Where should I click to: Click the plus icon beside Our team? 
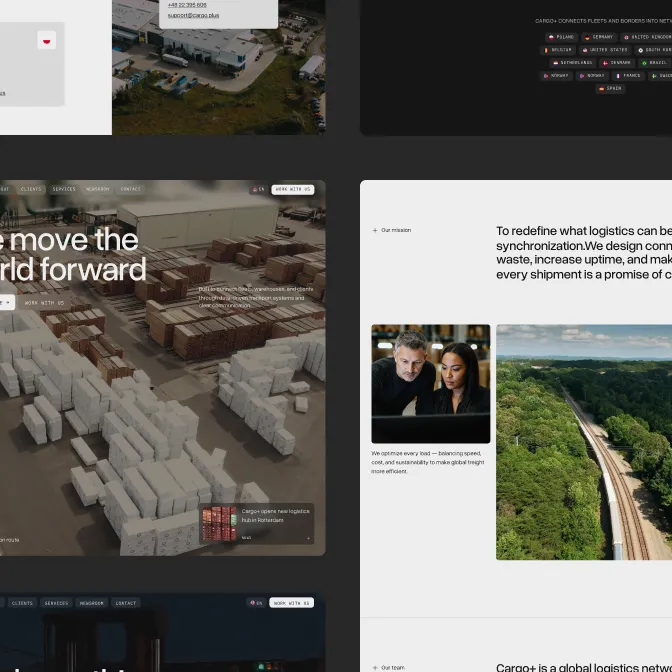click(375, 668)
